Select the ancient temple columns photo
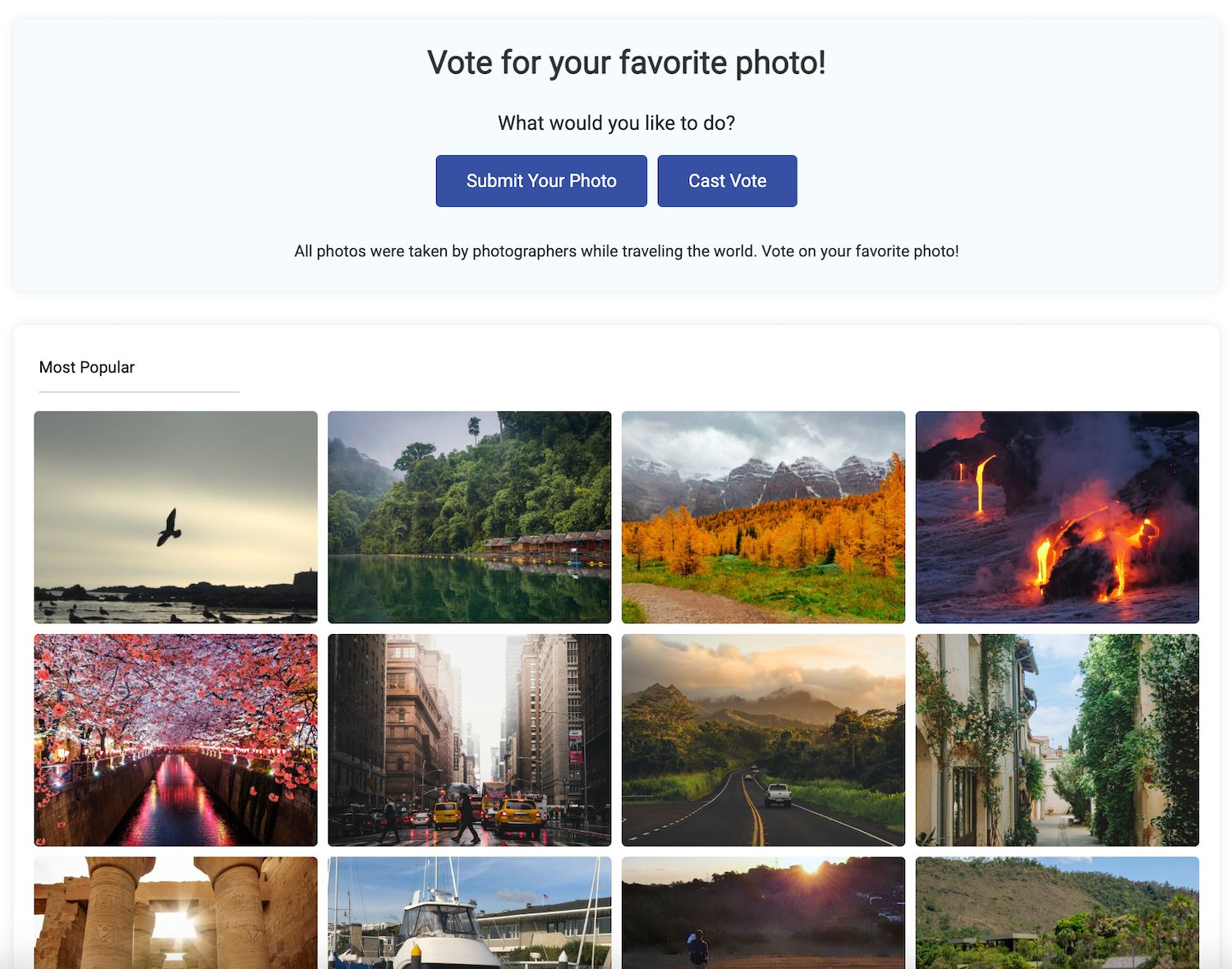 click(x=175, y=916)
